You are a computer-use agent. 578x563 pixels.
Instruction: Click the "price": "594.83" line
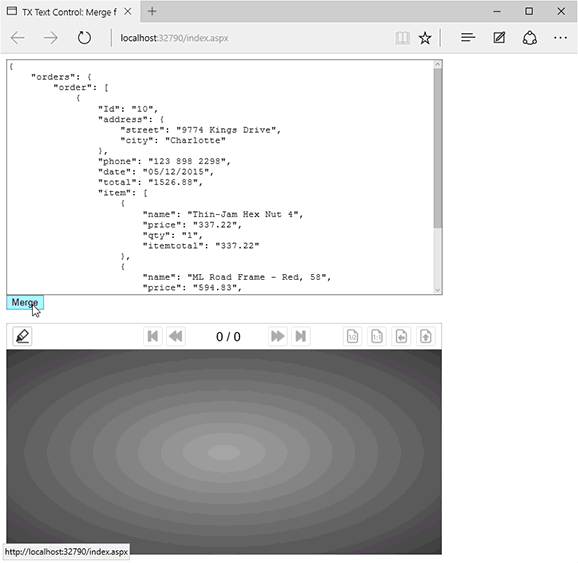click(192, 287)
